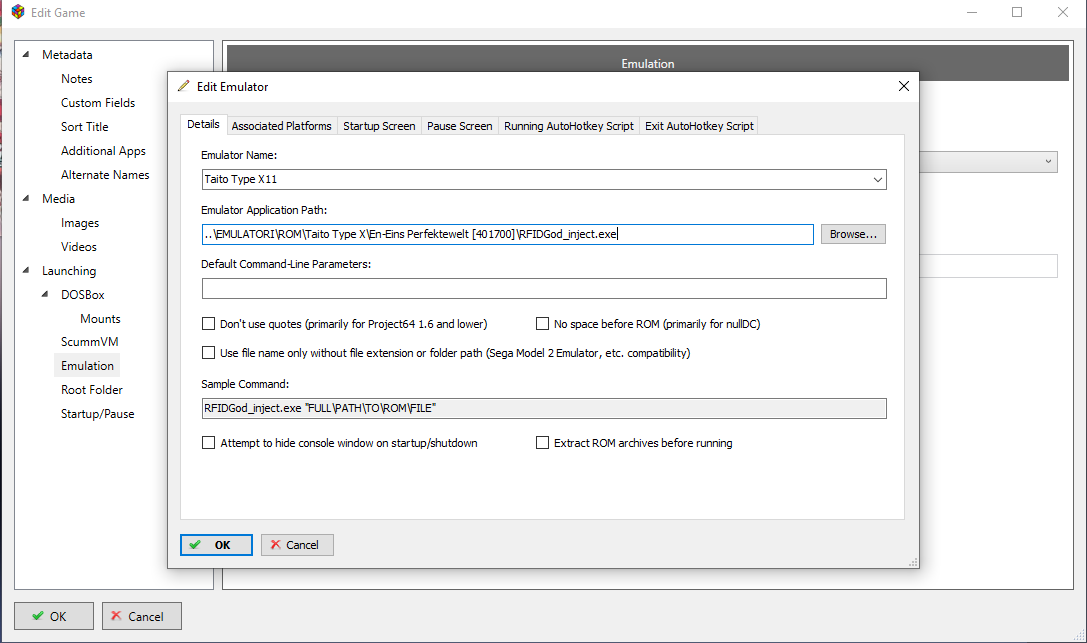Select Mounts under DOSBox
This screenshot has width=1087, height=643.
coord(100,319)
